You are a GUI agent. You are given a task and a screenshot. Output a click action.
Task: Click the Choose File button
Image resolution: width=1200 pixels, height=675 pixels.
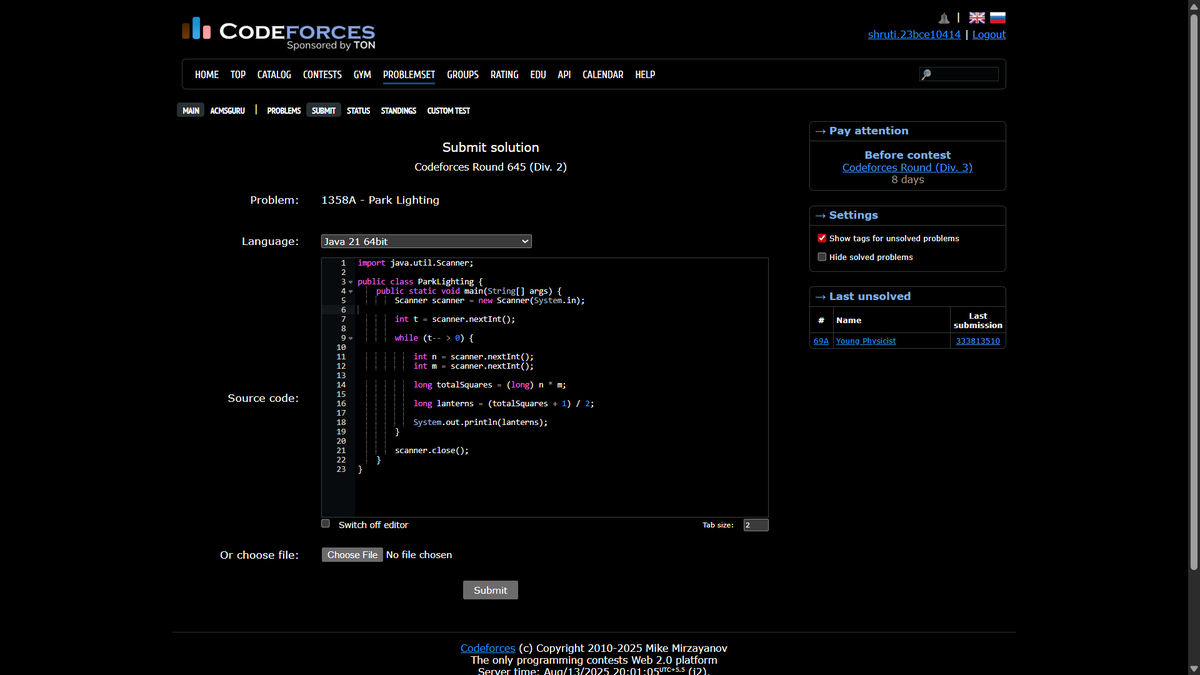tap(352, 555)
